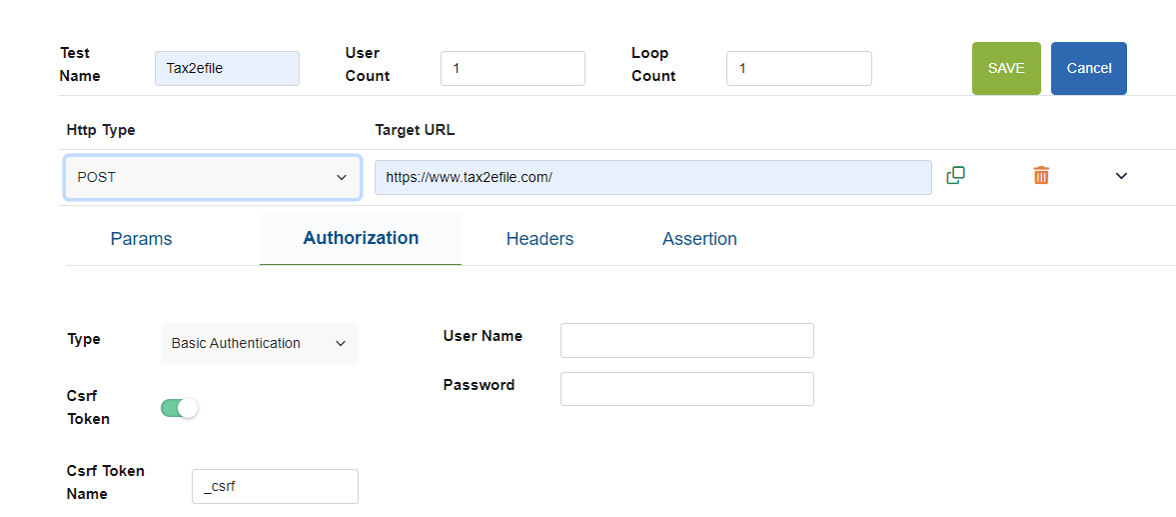Open the Headers tab

pos(539,239)
